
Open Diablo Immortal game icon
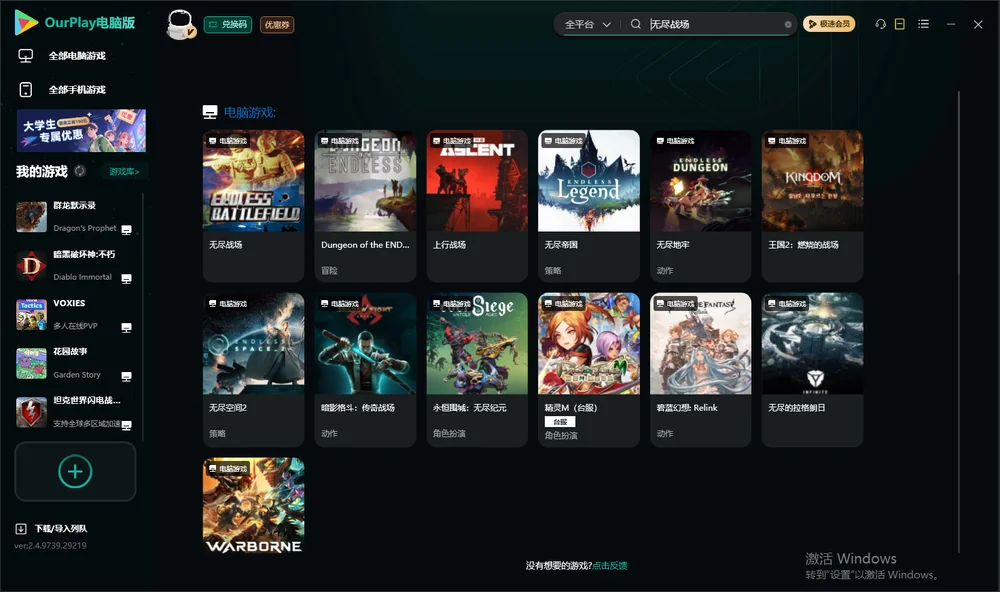[31, 266]
